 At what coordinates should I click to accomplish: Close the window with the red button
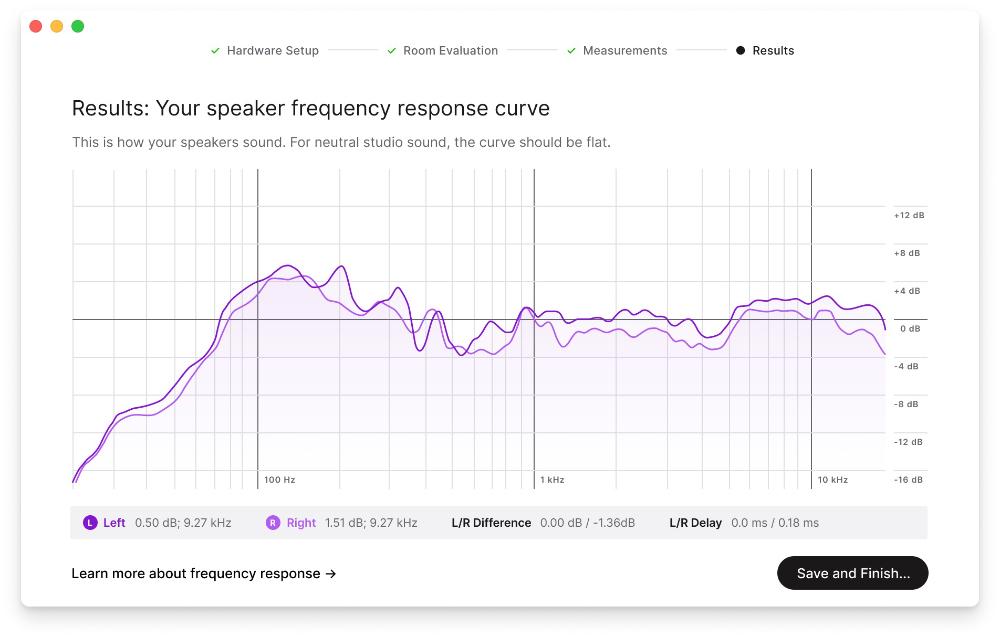click(36, 26)
